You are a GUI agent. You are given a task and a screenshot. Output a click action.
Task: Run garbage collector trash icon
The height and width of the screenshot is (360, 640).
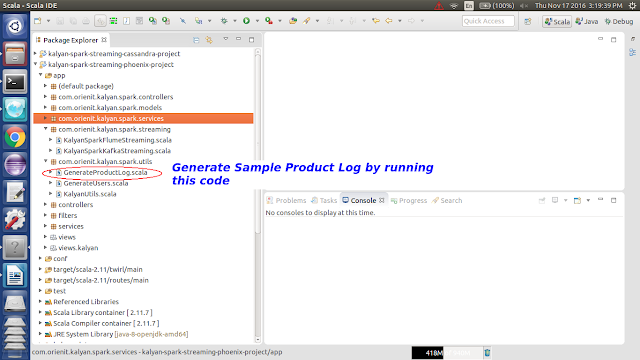[x=487, y=353]
